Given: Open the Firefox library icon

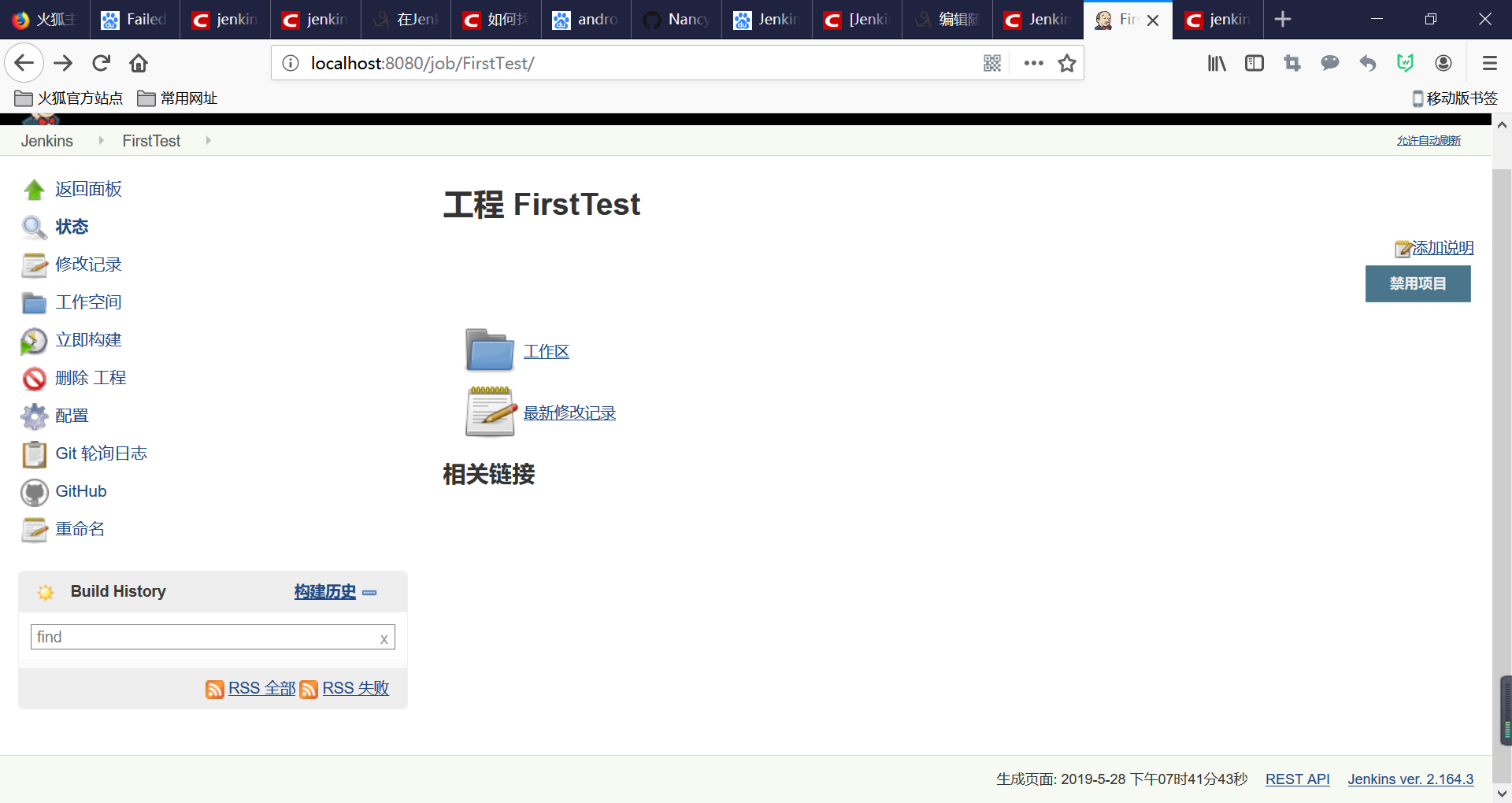Looking at the screenshot, I should 1217,63.
